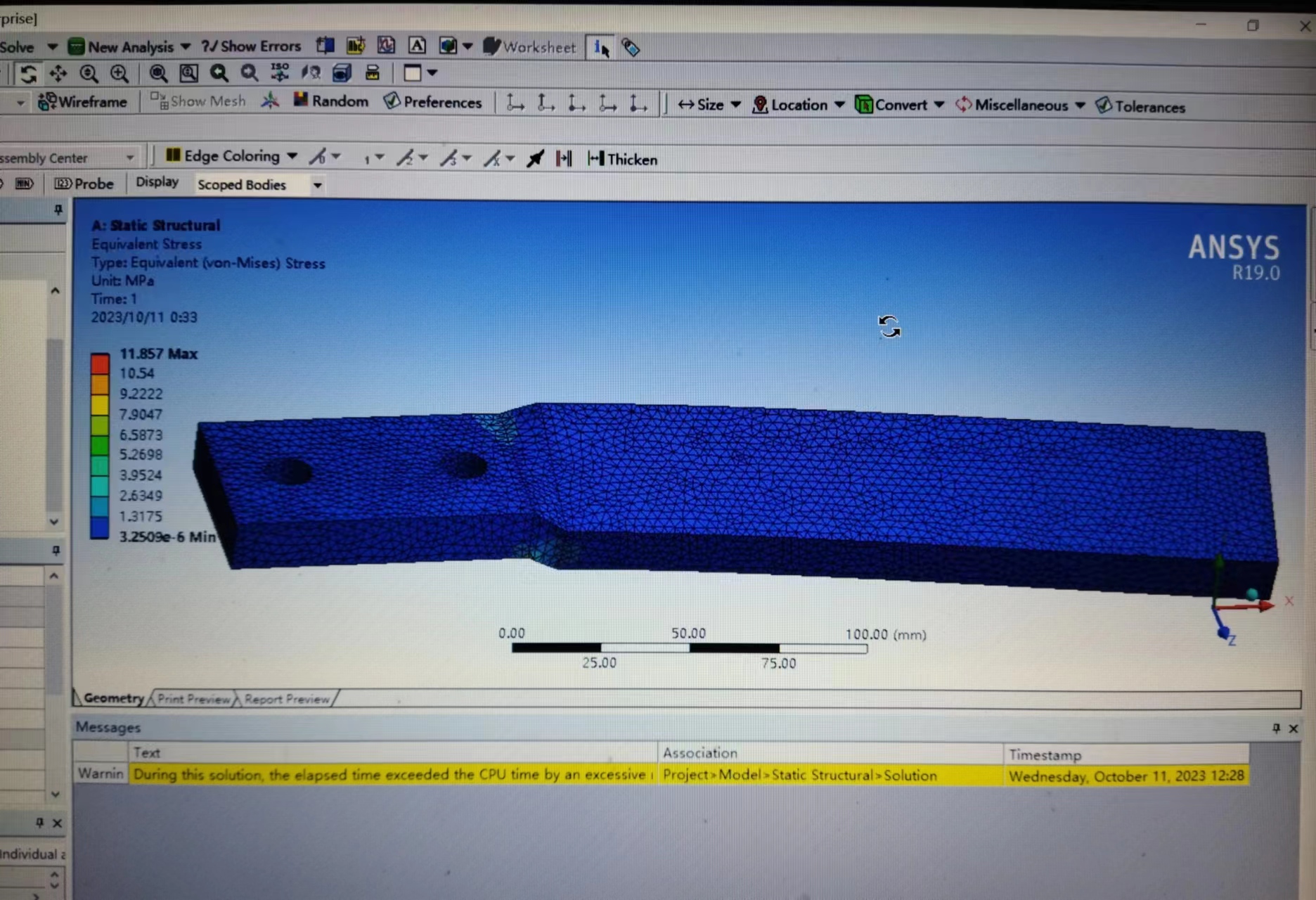
Task: Open Preferences settings
Action: pos(432,102)
